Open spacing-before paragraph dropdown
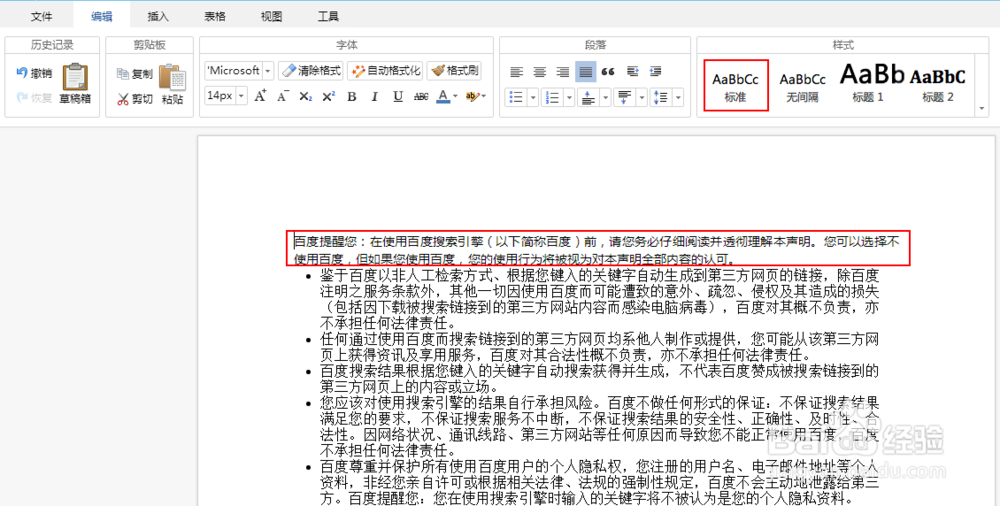 click(606, 97)
